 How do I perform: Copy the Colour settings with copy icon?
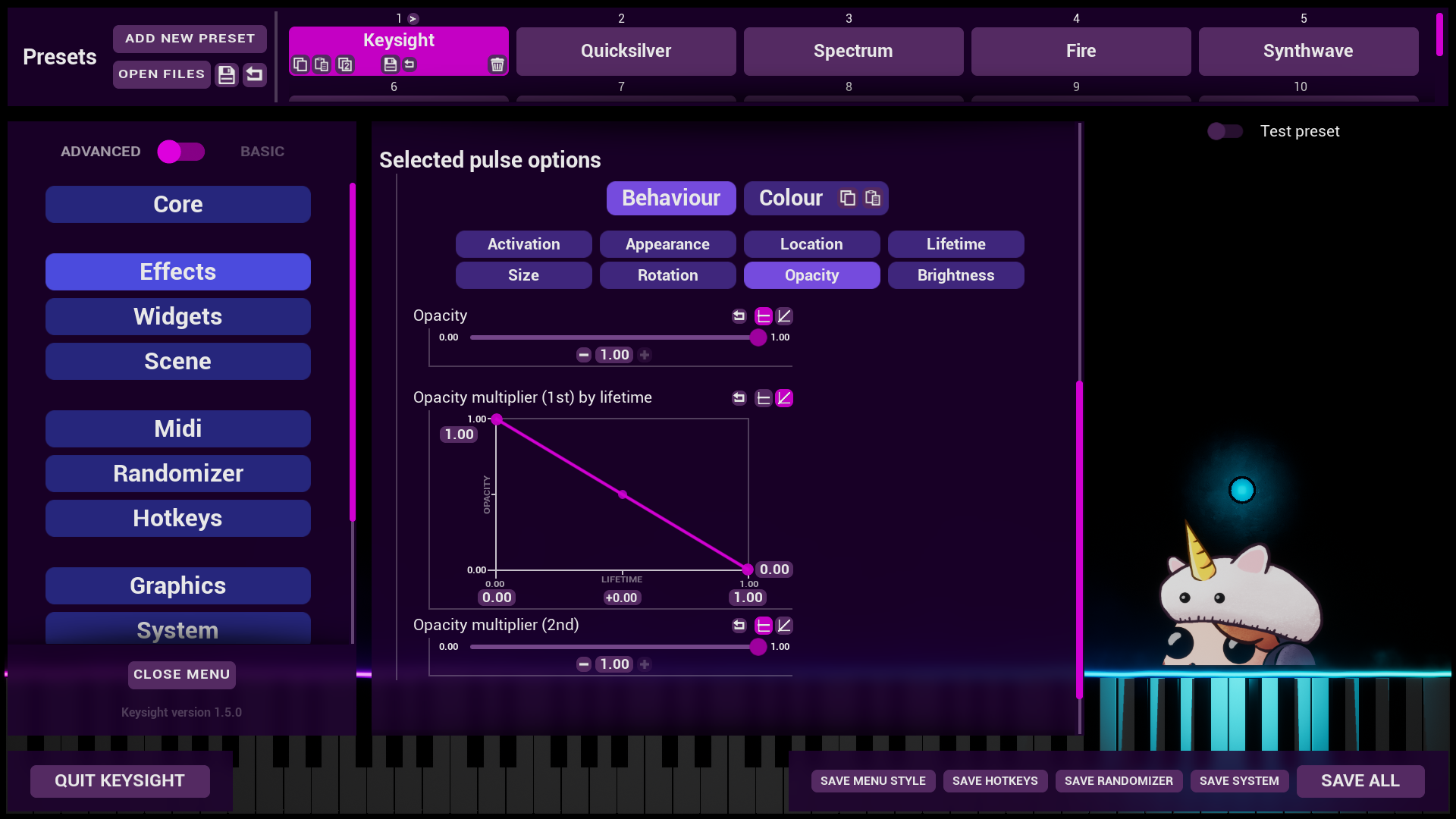(x=848, y=198)
